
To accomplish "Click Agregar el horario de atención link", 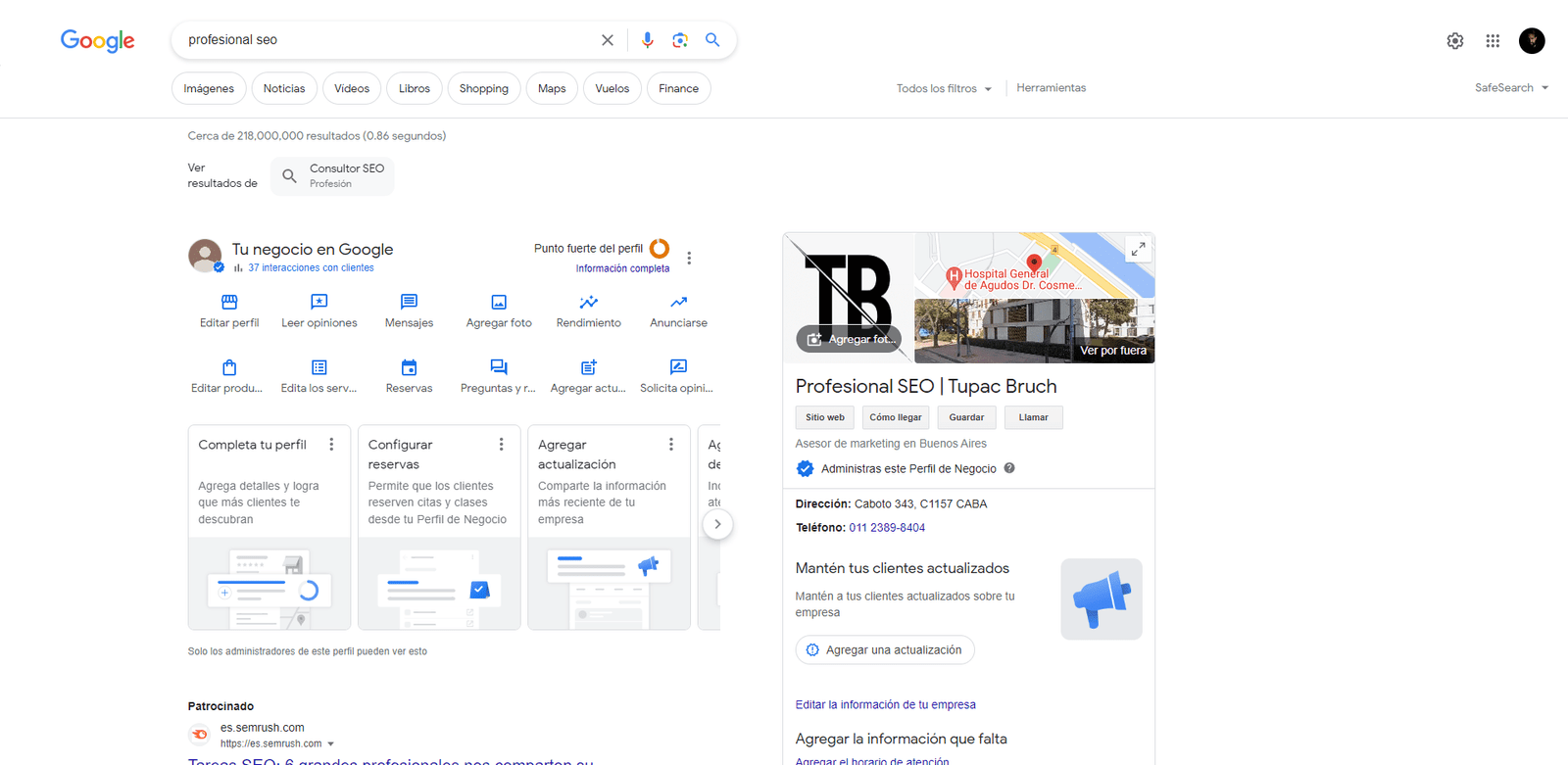I will click(872, 760).
